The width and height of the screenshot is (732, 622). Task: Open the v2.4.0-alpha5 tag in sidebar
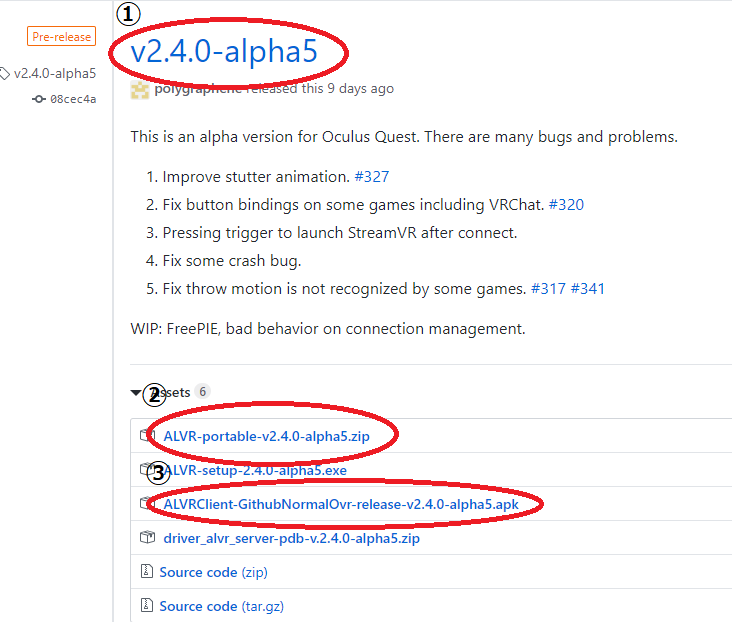coord(55,73)
